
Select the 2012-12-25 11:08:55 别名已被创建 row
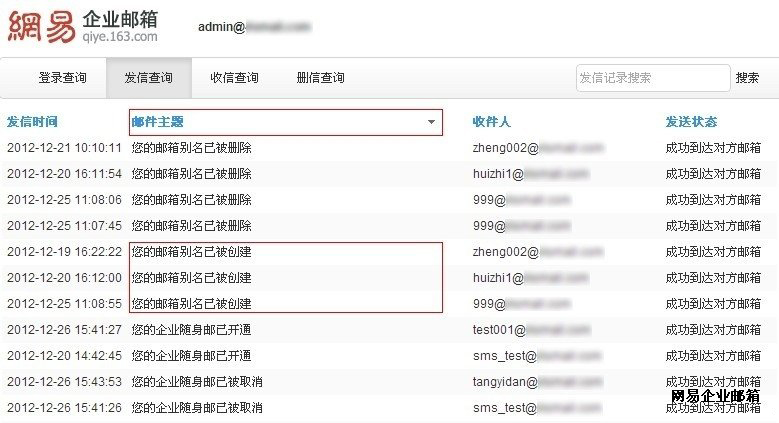(x=388, y=304)
